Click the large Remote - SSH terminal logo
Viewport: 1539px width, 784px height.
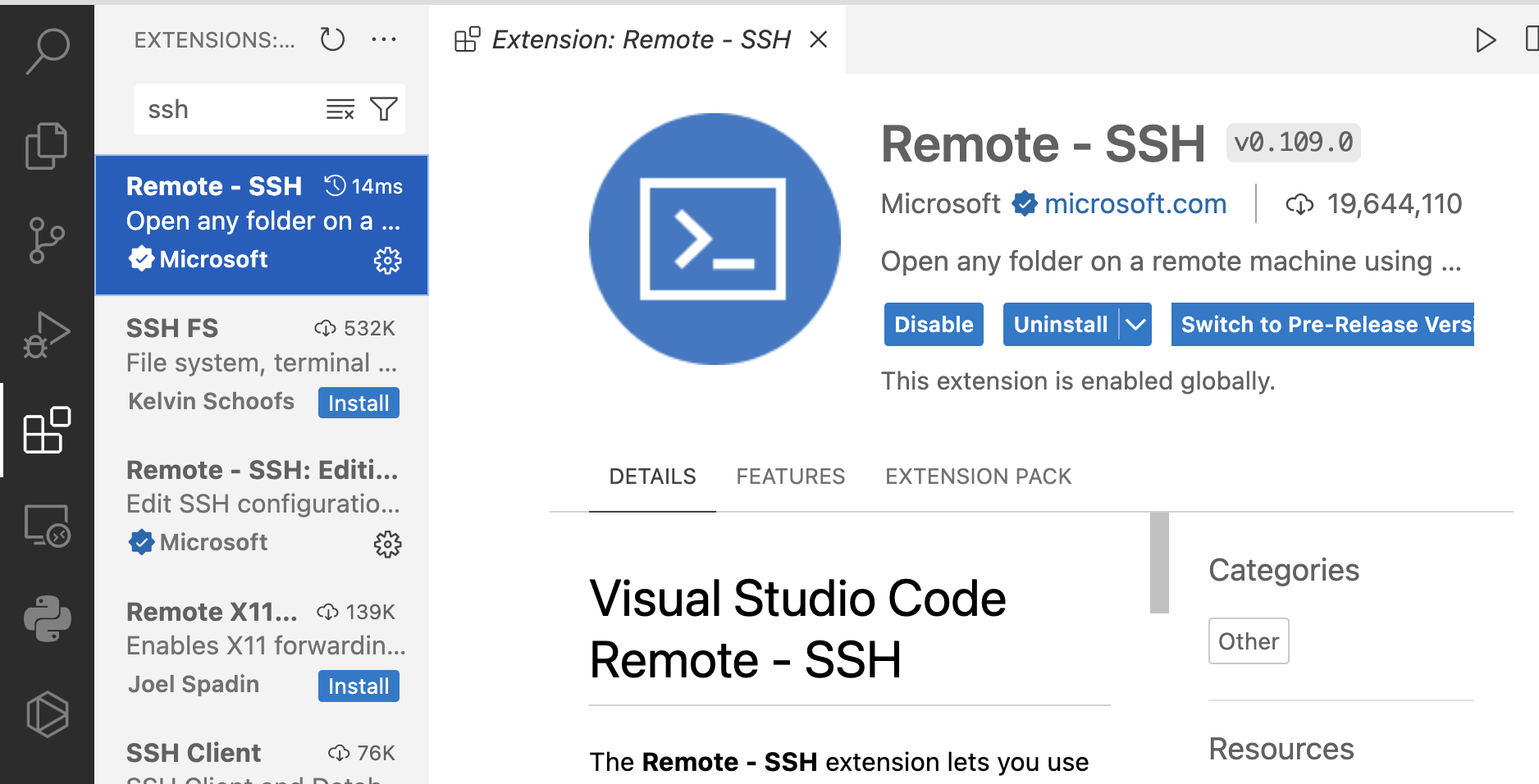pyautogui.click(x=715, y=239)
